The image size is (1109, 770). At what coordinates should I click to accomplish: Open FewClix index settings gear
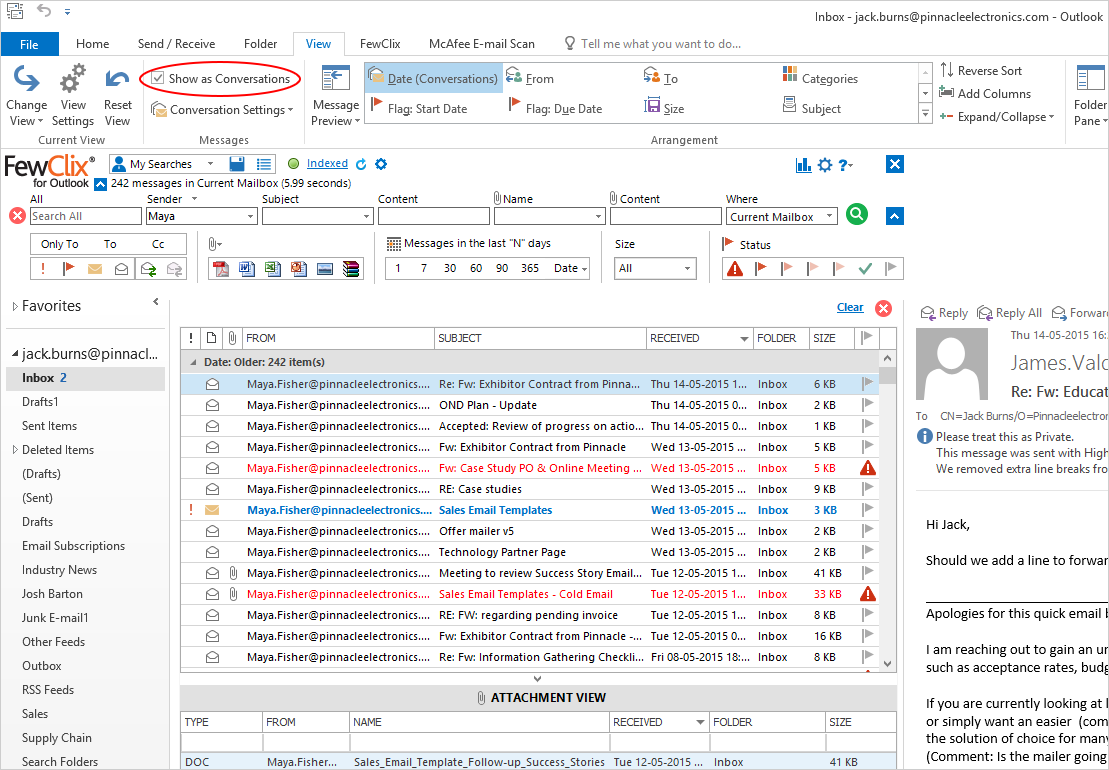tap(381, 164)
